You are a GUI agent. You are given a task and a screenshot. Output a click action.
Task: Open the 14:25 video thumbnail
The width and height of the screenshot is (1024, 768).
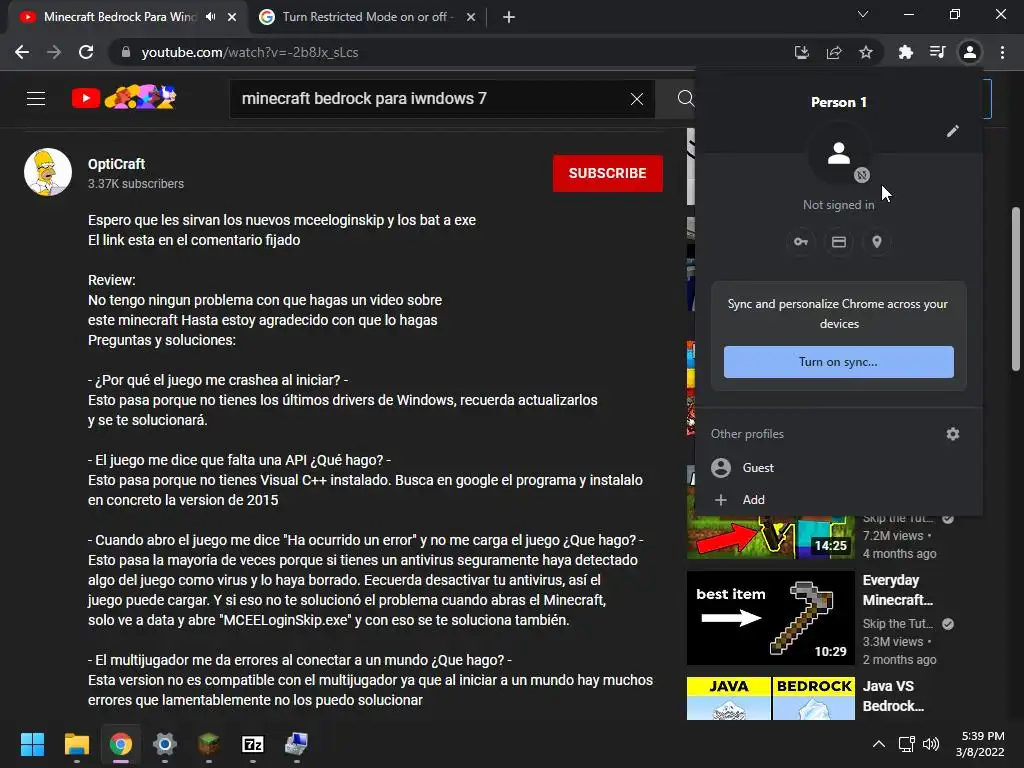click(771, 537)
